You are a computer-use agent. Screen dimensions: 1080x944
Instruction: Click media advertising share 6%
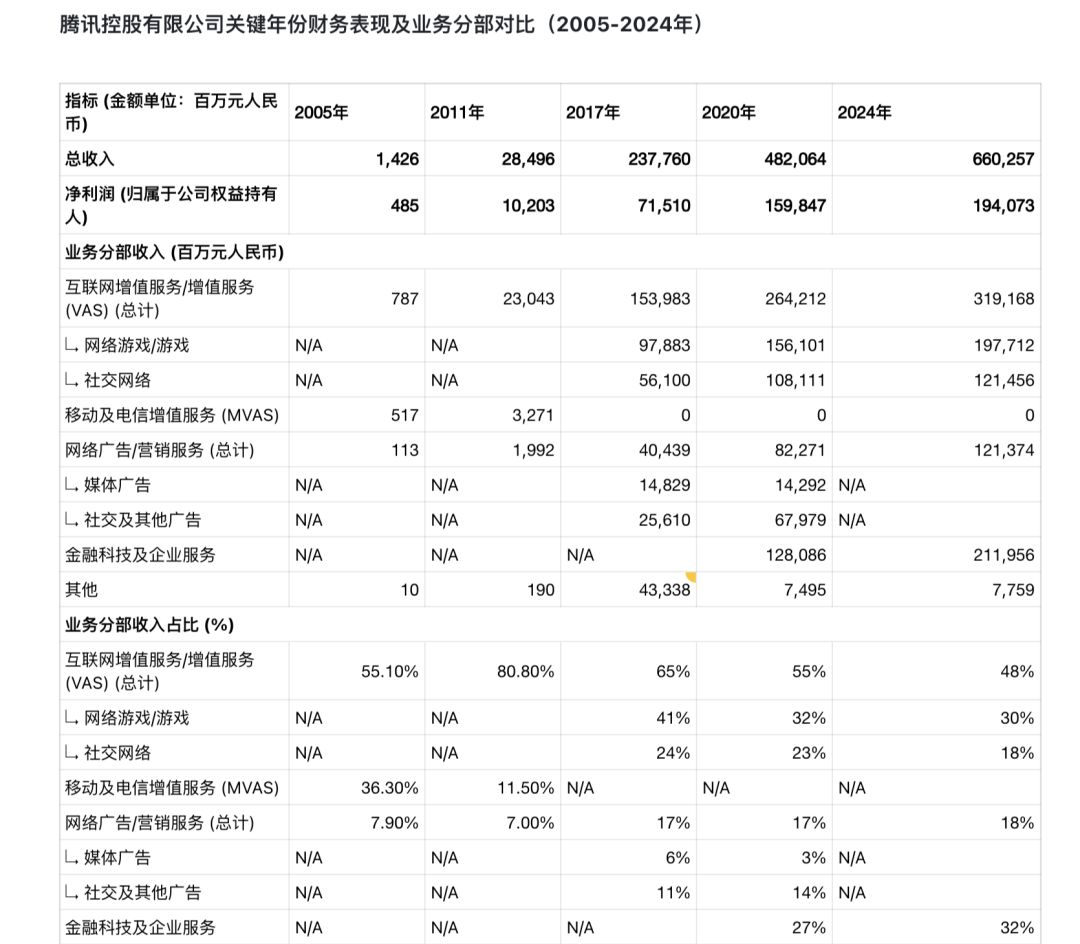(678, 858)
